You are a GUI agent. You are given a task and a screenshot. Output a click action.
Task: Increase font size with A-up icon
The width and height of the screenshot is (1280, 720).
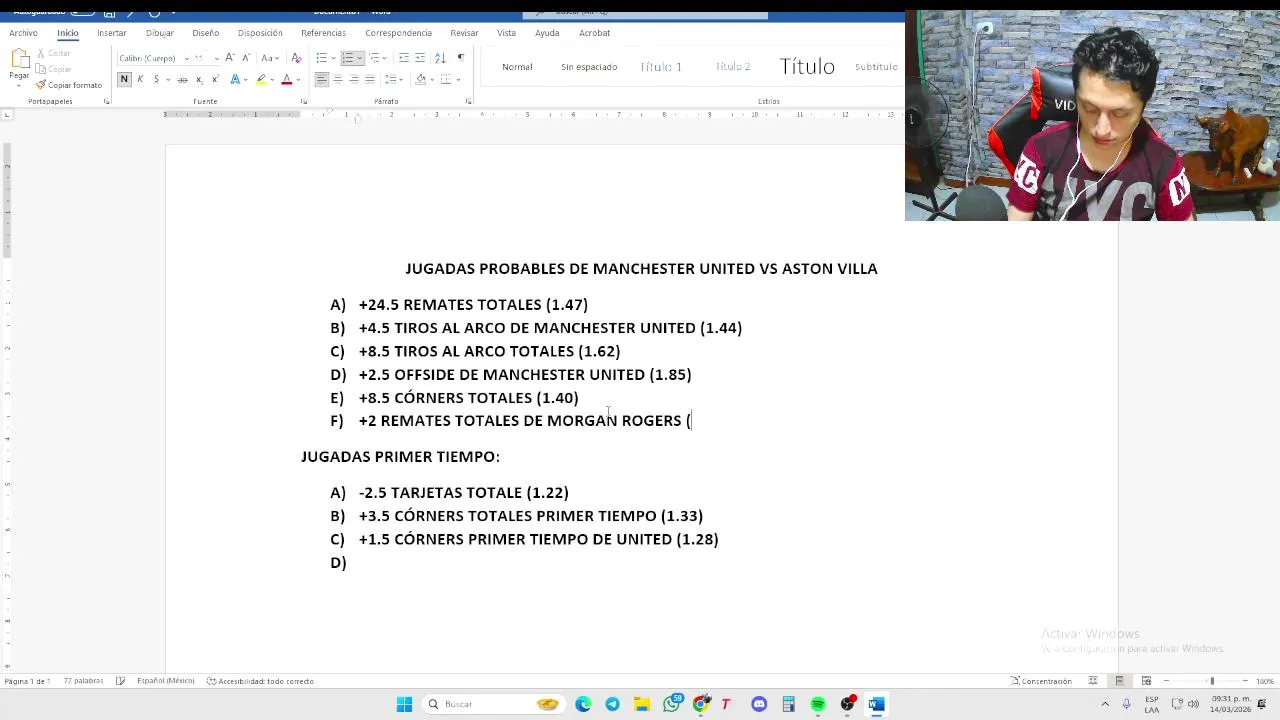point(230,58)
